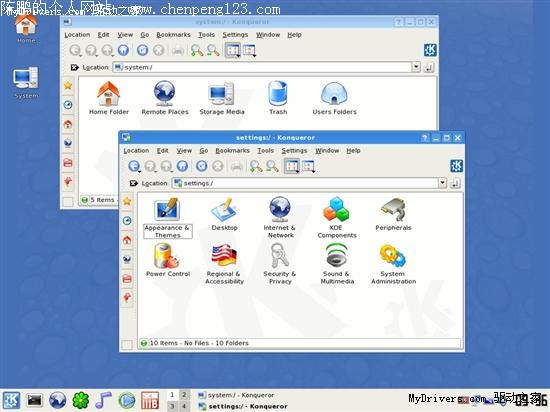
Task: Click Back arrow in settings window toolbar
Action: pos(134,166)
